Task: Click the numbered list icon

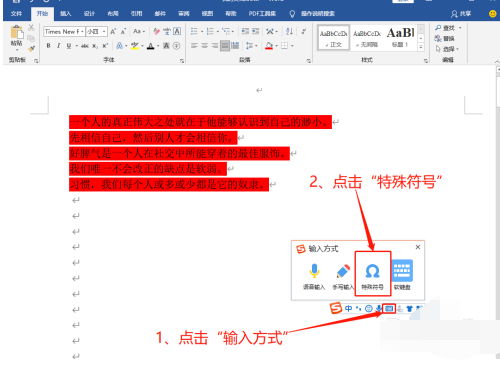Action: pos(210,32)
